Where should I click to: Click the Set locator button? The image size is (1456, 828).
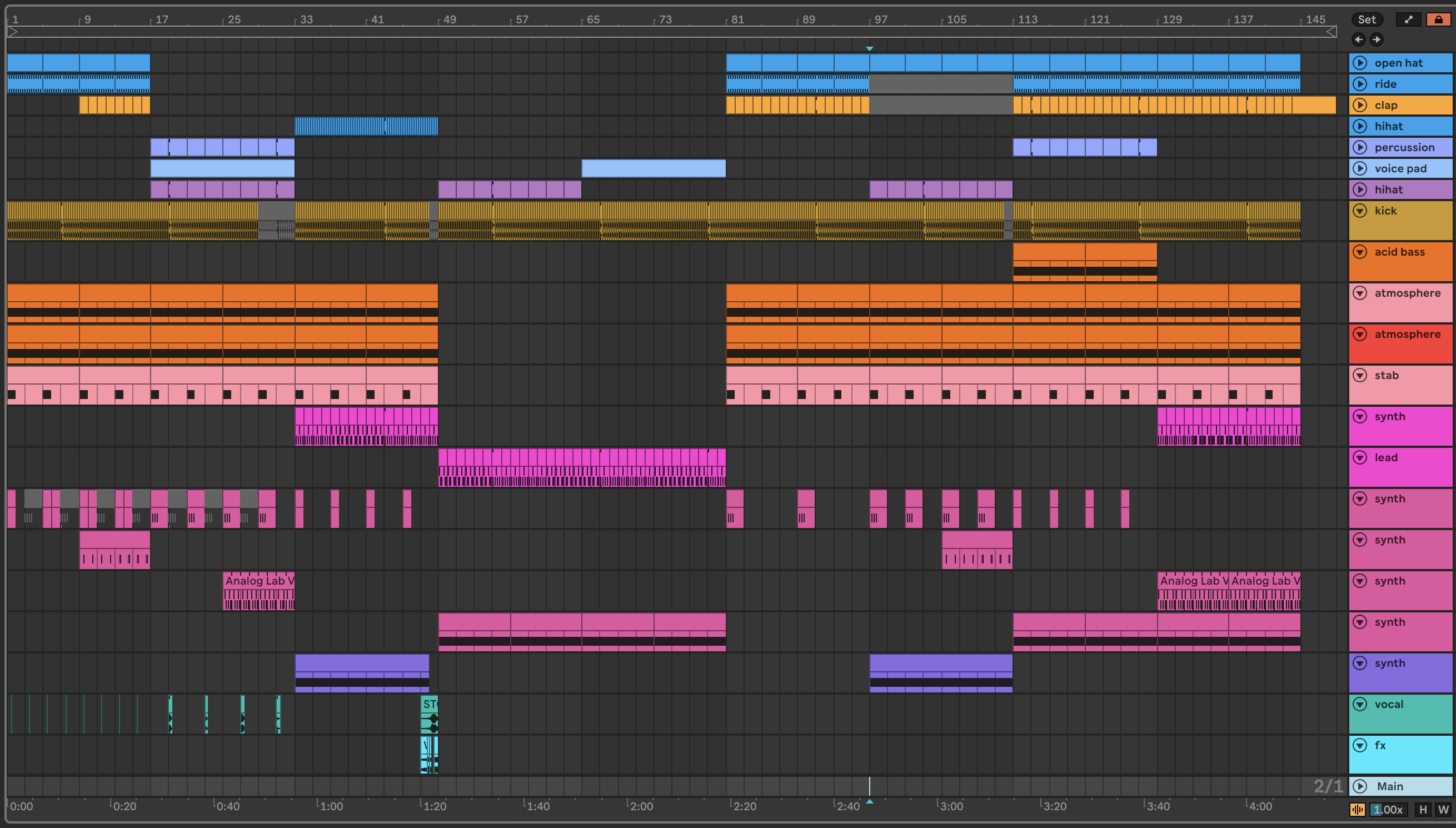[x=1366, y=19]
